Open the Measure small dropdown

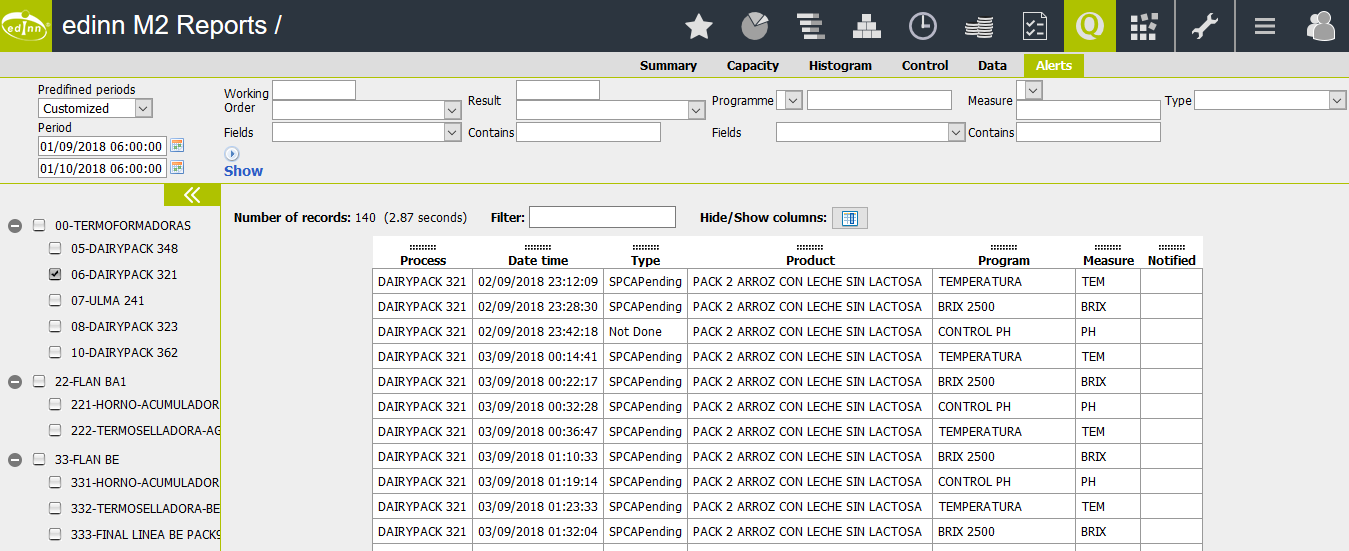coord(1030,90)
